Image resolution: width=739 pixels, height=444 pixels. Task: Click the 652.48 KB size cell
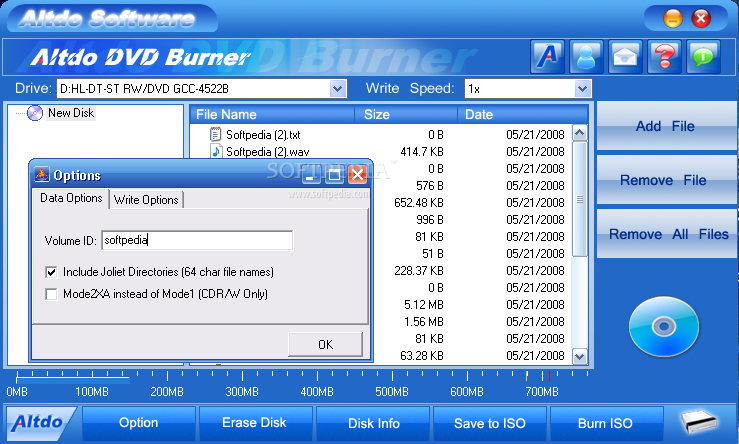click(x=419, y=203)
